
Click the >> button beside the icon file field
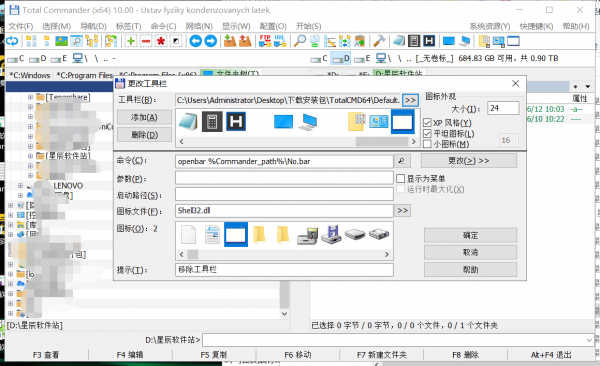[x=403, y=211]
